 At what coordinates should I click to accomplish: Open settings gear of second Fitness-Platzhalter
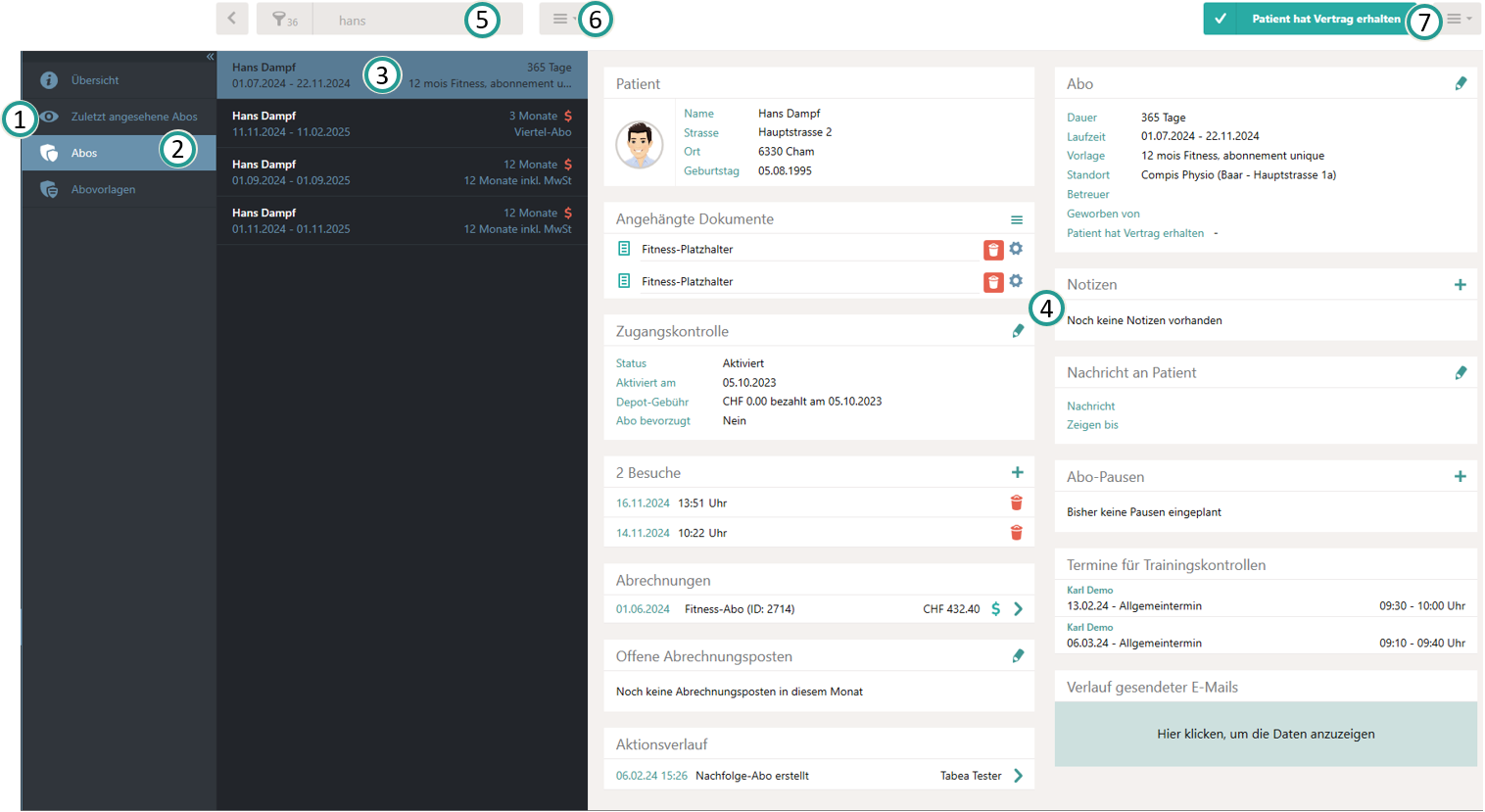tap(1016, 281)
